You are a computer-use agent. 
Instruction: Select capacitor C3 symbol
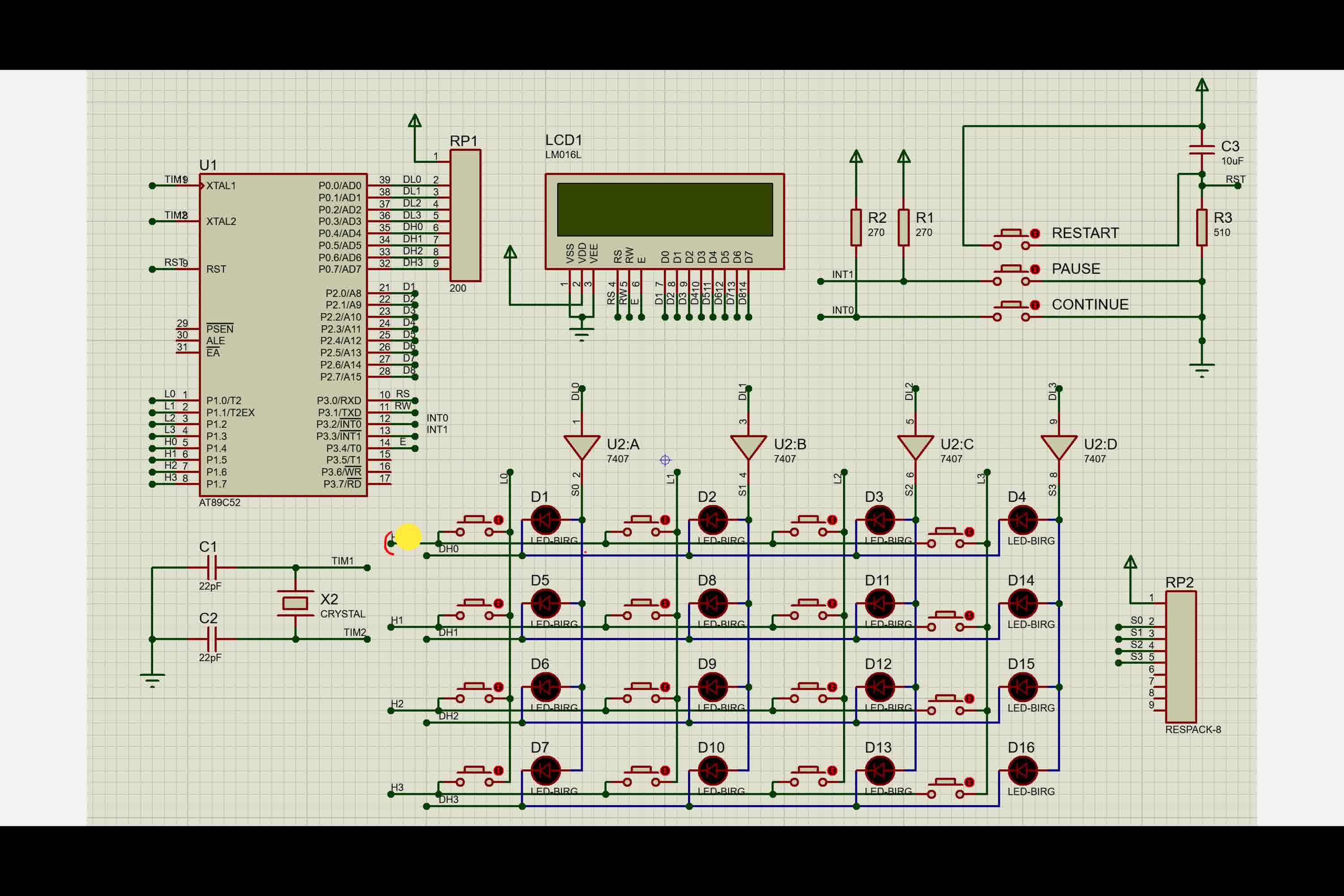1202,150
